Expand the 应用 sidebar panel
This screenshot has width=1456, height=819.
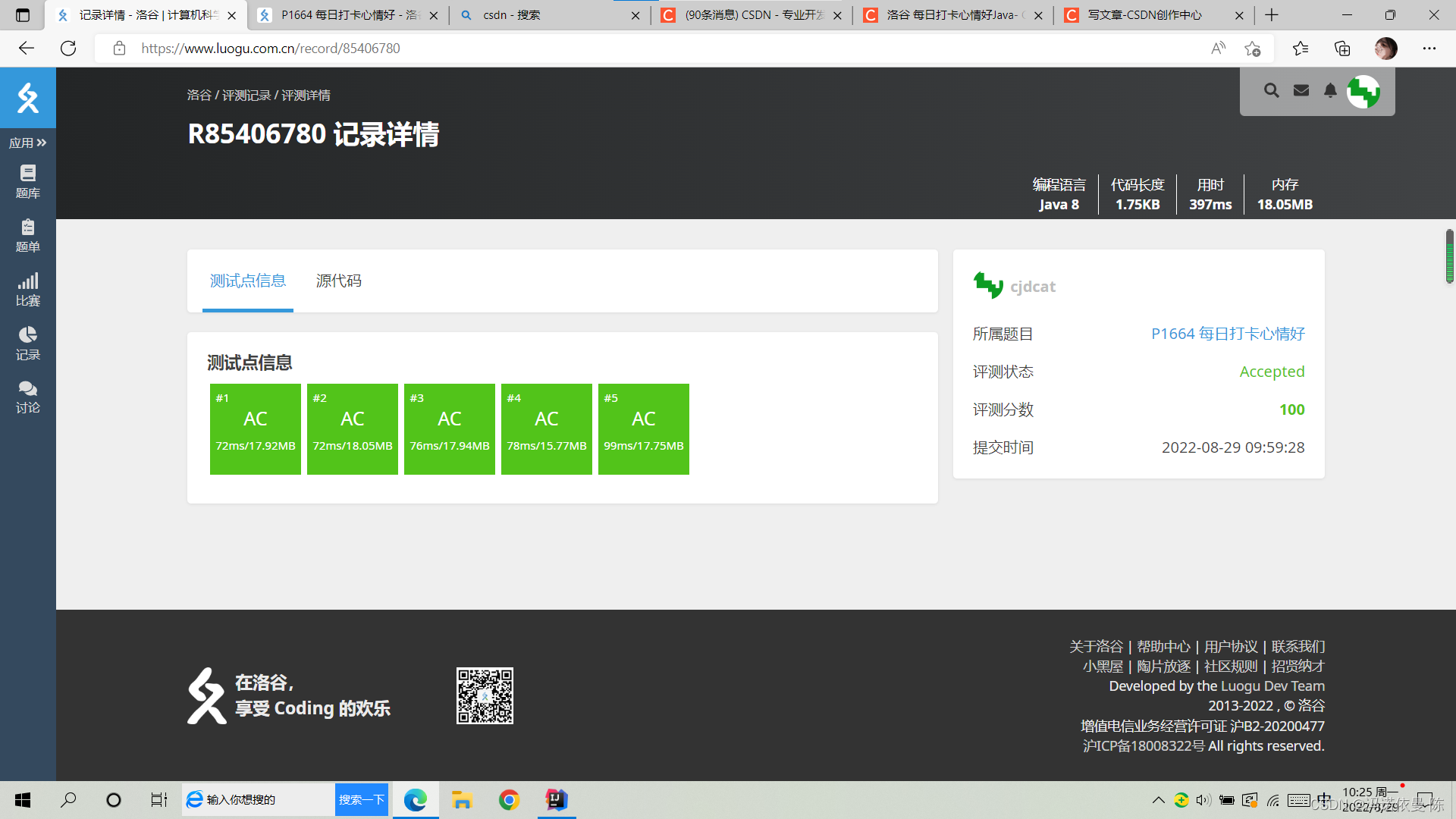tap(28, 143)
